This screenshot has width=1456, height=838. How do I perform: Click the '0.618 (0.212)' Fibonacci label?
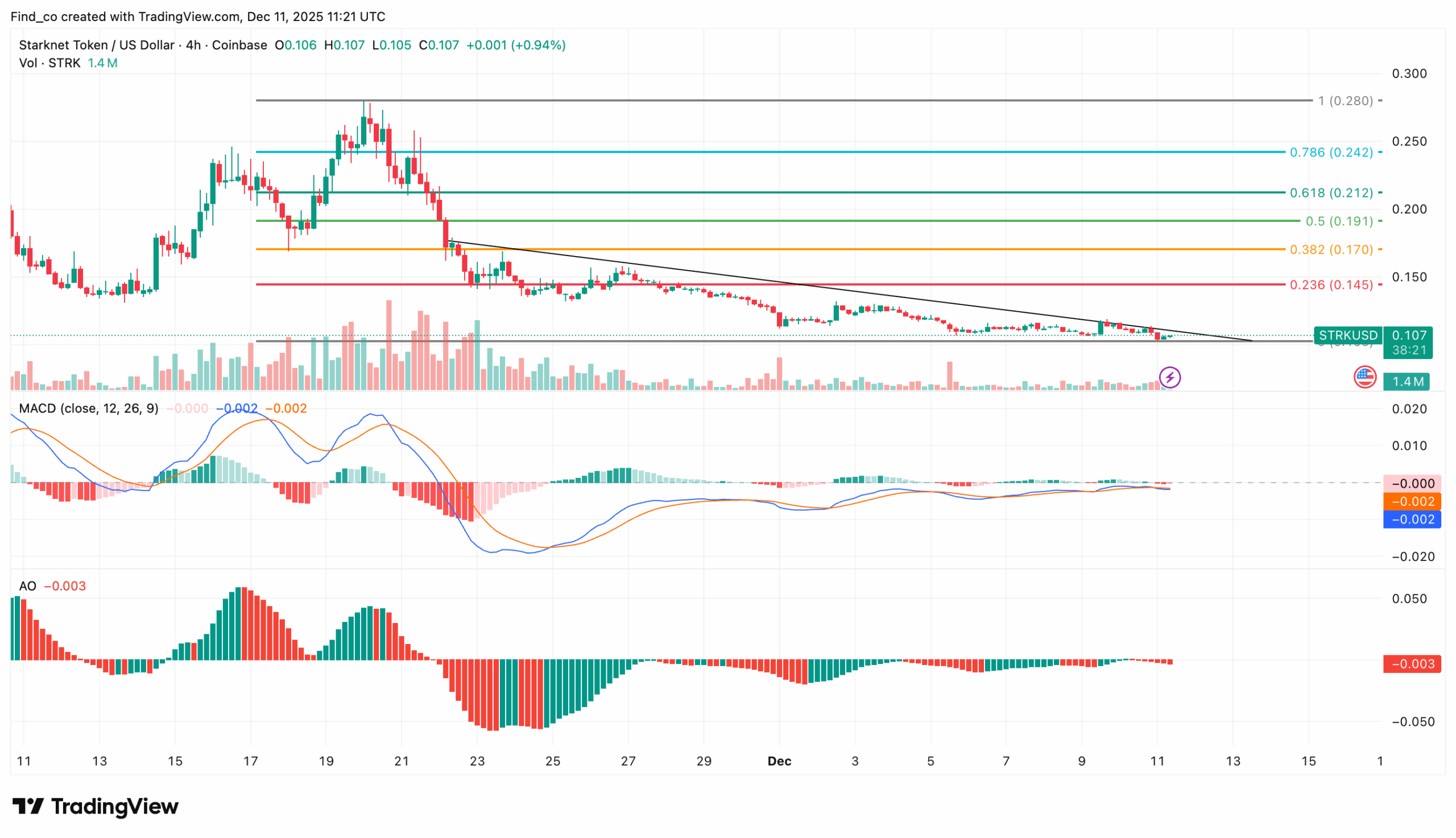coord(1331,192)
